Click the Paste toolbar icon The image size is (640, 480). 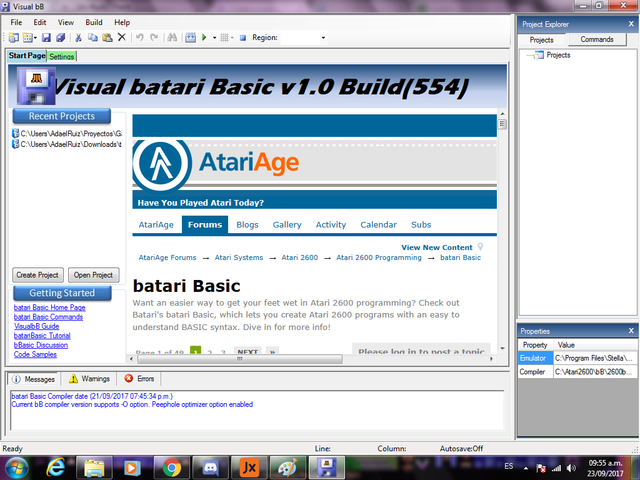tap(106, 38)
